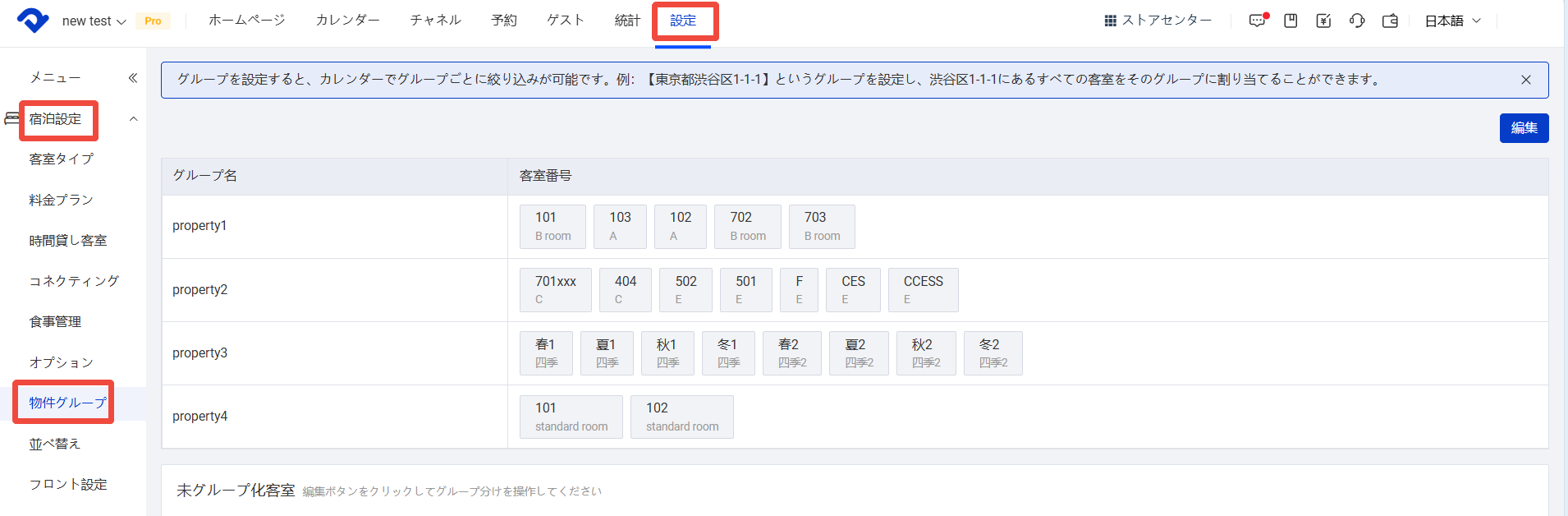
Task: Select the 春1 room tile in property3
Action: click(546, 353)
